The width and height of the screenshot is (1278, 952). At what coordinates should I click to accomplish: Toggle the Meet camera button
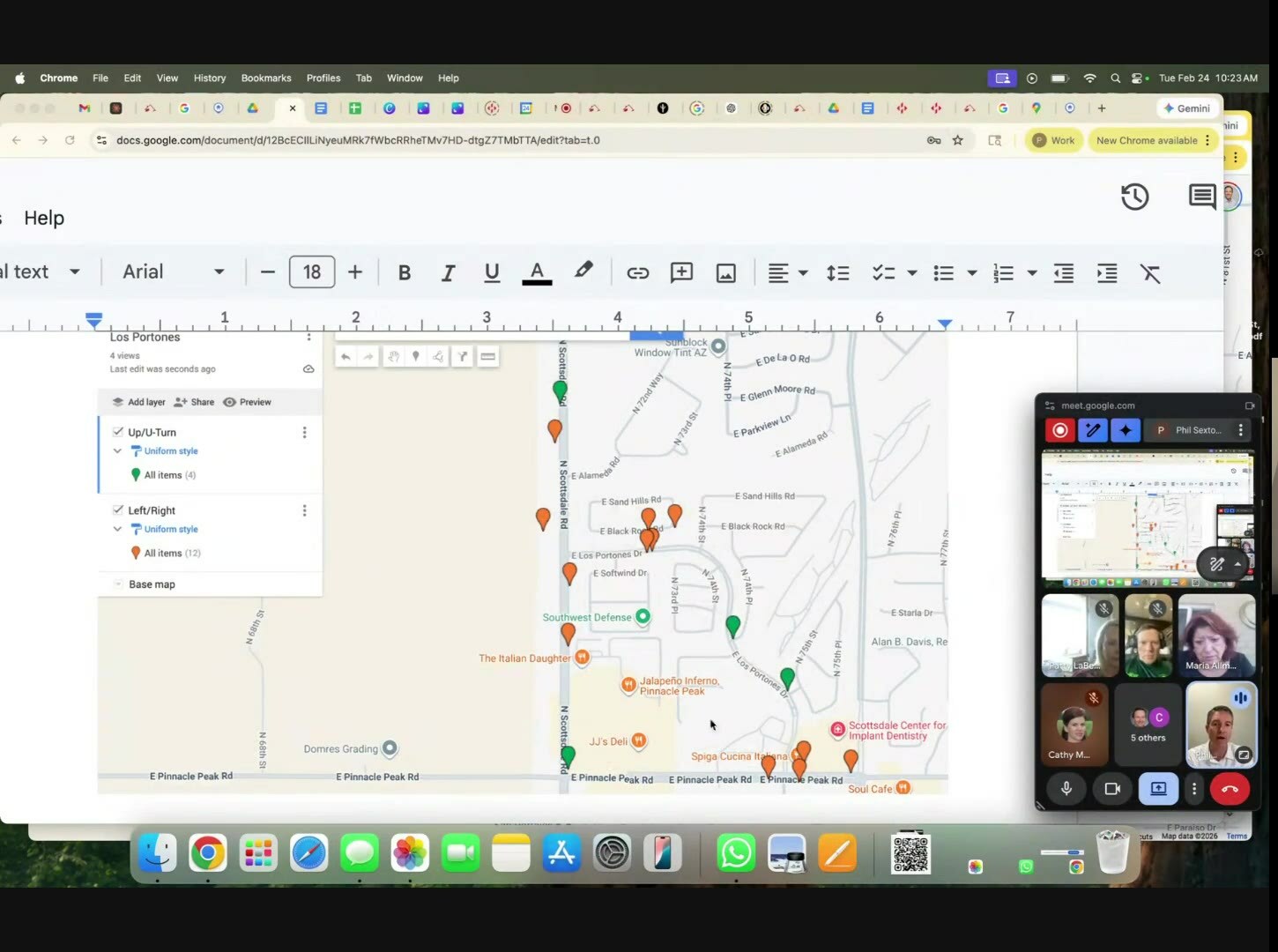coord(1112,789)
